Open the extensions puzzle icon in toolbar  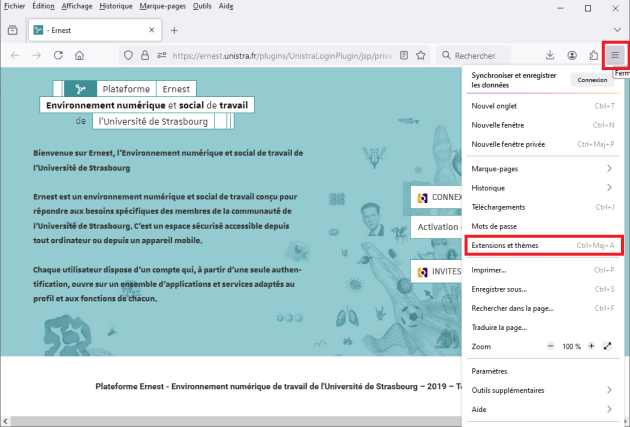[x=594, y=55]
